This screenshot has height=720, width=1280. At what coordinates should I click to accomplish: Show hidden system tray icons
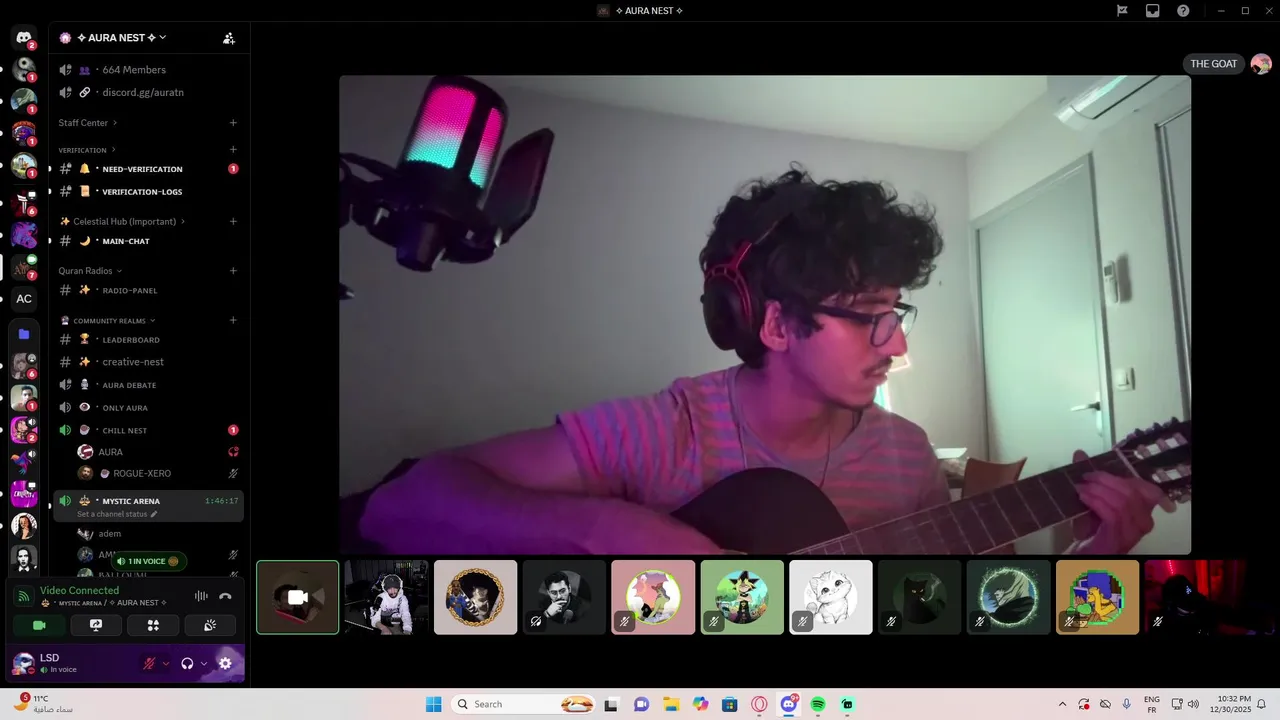tap(1062, 704)
